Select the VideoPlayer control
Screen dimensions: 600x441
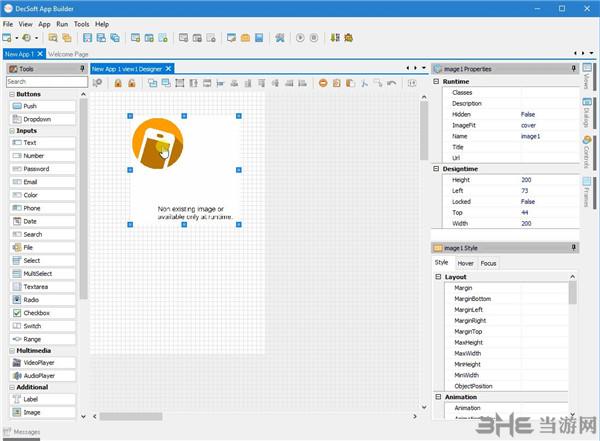point(42,363)
